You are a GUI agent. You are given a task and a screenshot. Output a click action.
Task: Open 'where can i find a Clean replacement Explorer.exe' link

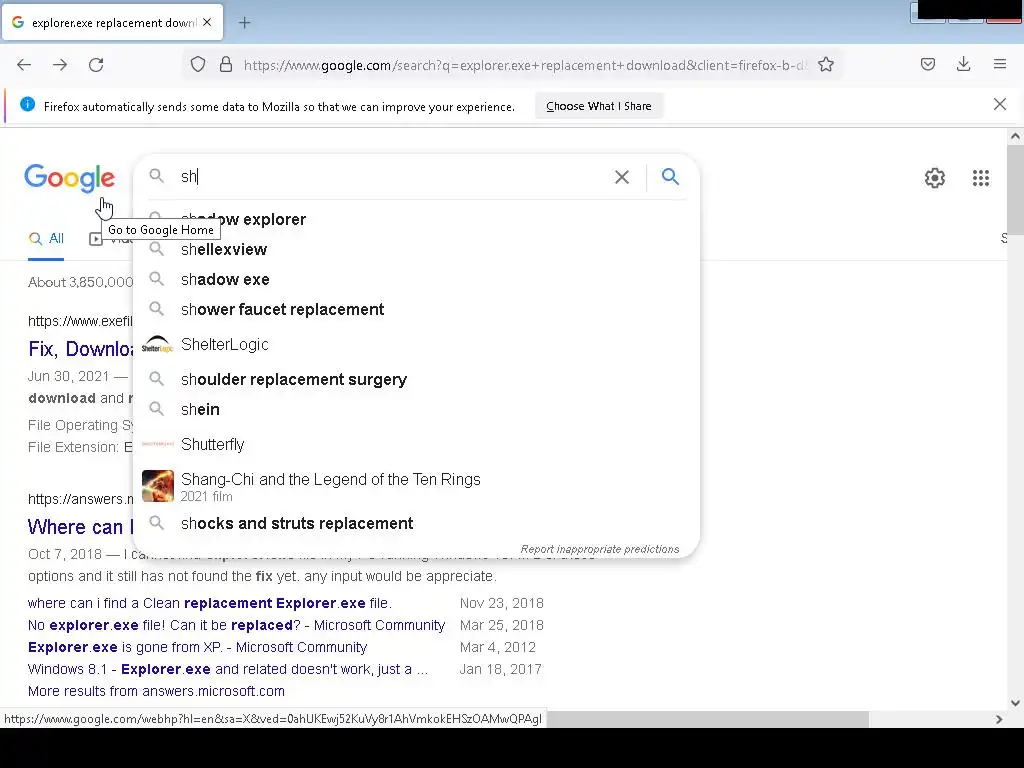210,603
